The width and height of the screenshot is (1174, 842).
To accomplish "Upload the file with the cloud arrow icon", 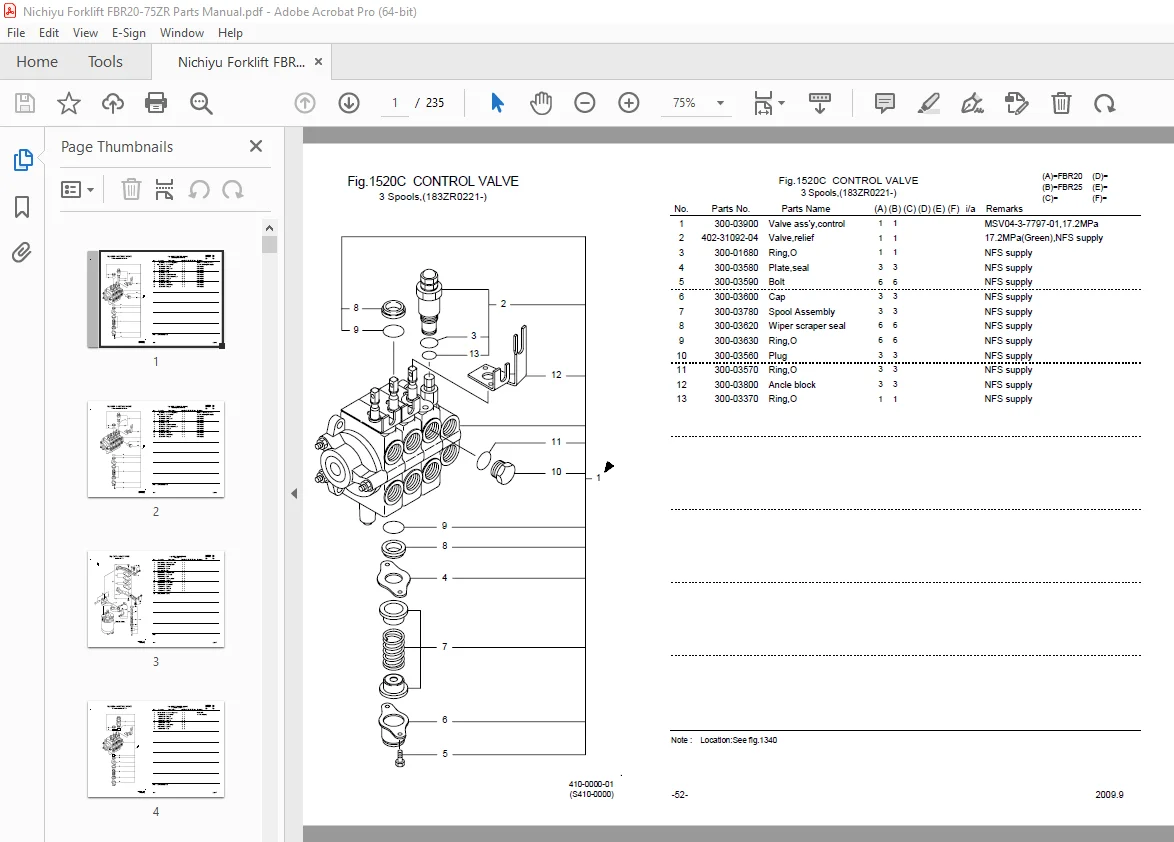I will click(113, 103).
